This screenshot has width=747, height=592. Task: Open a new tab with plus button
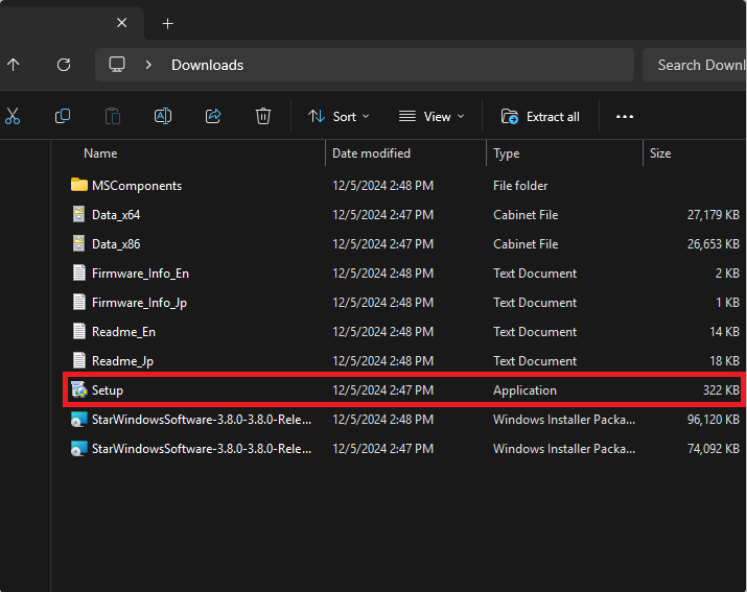tap(167, 23)
